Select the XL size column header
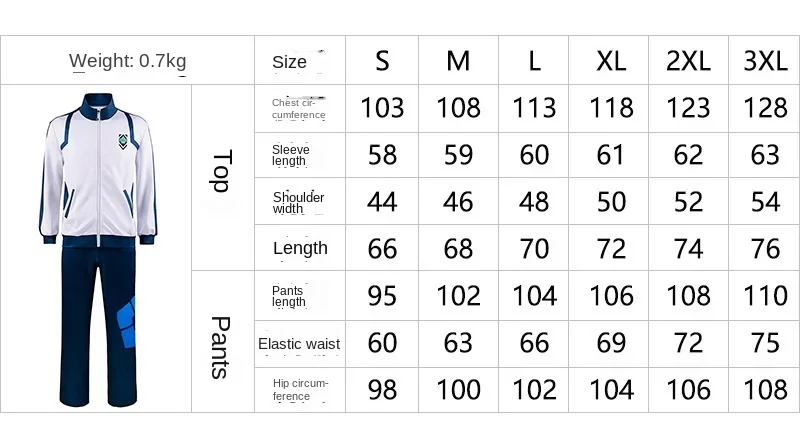 [611, 61]
